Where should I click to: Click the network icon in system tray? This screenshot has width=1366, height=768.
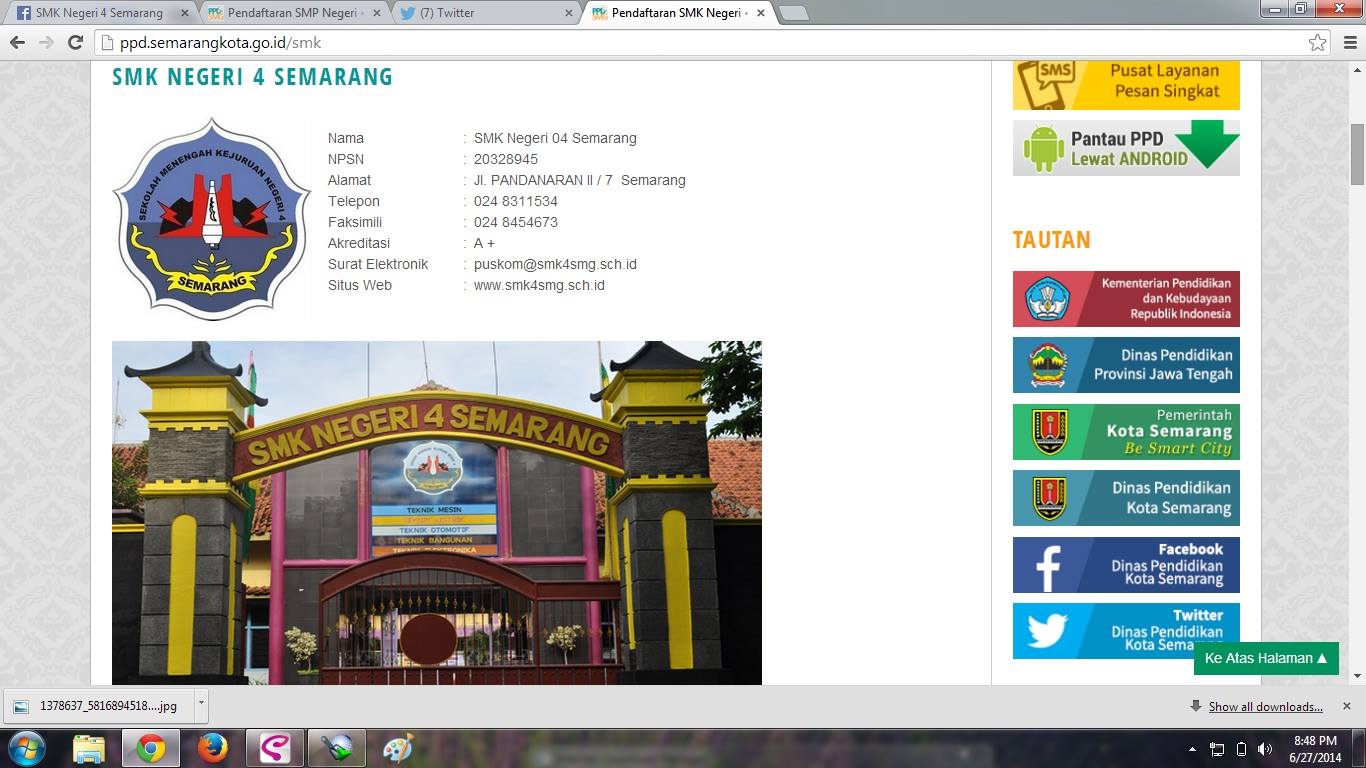(x=1217, y=749)
